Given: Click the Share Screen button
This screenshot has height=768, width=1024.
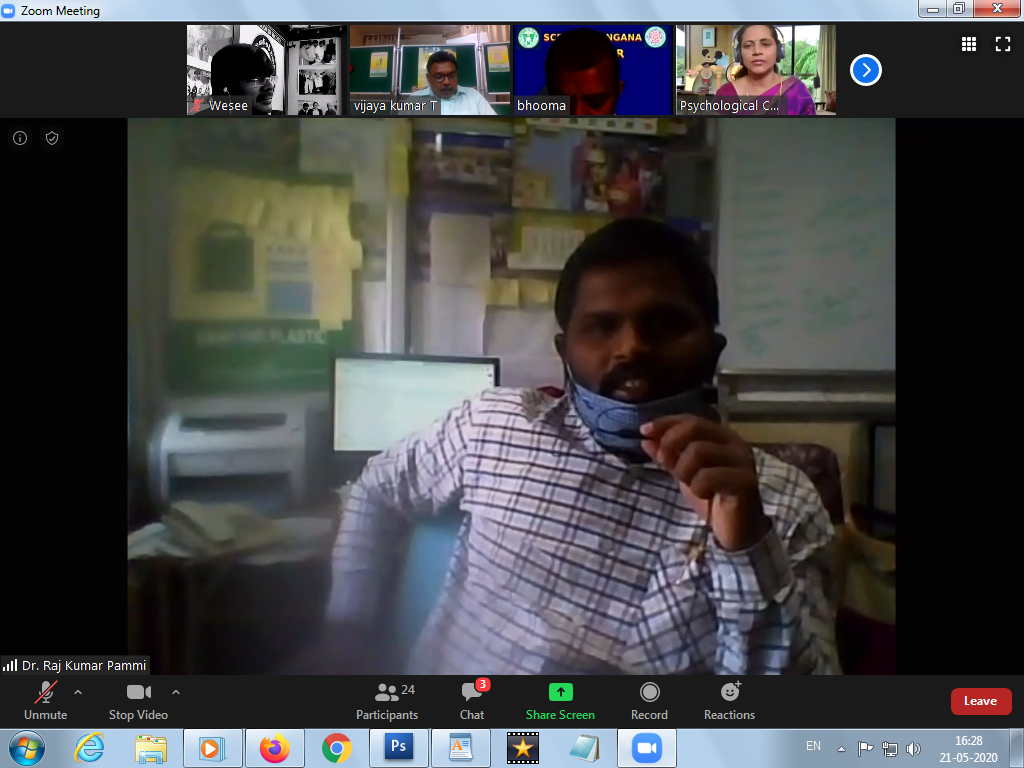Looking at the screenshot, I should 560,700.
